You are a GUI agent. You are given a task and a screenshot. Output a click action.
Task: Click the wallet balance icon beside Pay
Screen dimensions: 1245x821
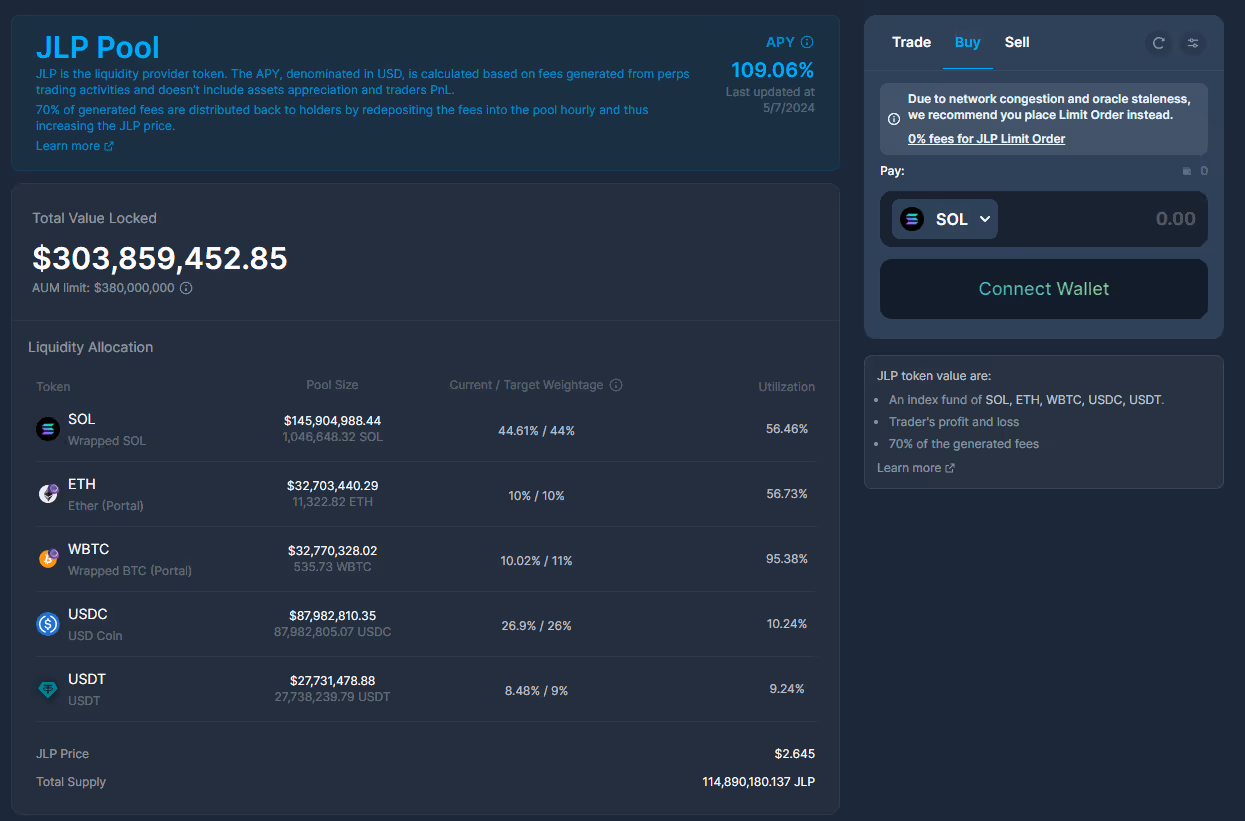pyautogui.click(x=1187, y=171)
